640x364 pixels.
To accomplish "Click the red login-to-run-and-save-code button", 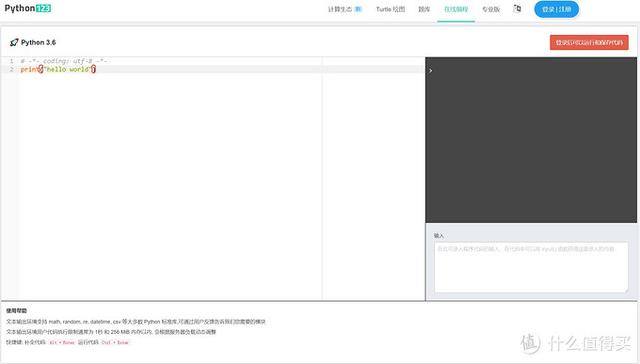I will (589, 42).
